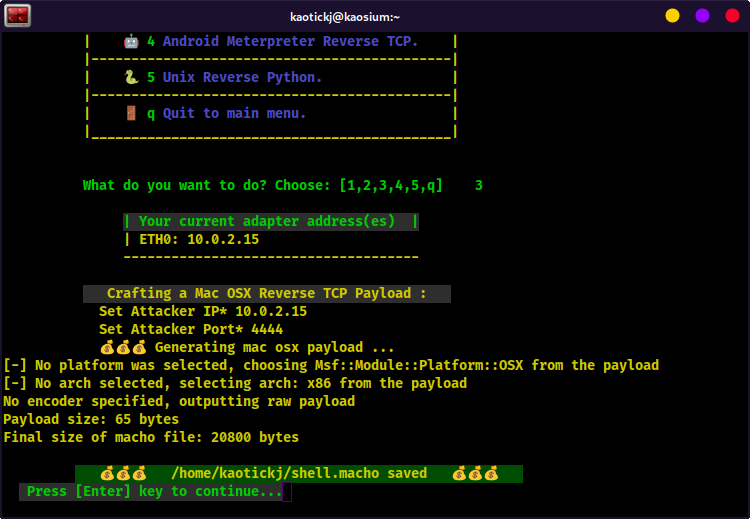Click 'Set Attacker Port* 4444' line
Screen dimensions: 750x519
(x=191, y=329)
